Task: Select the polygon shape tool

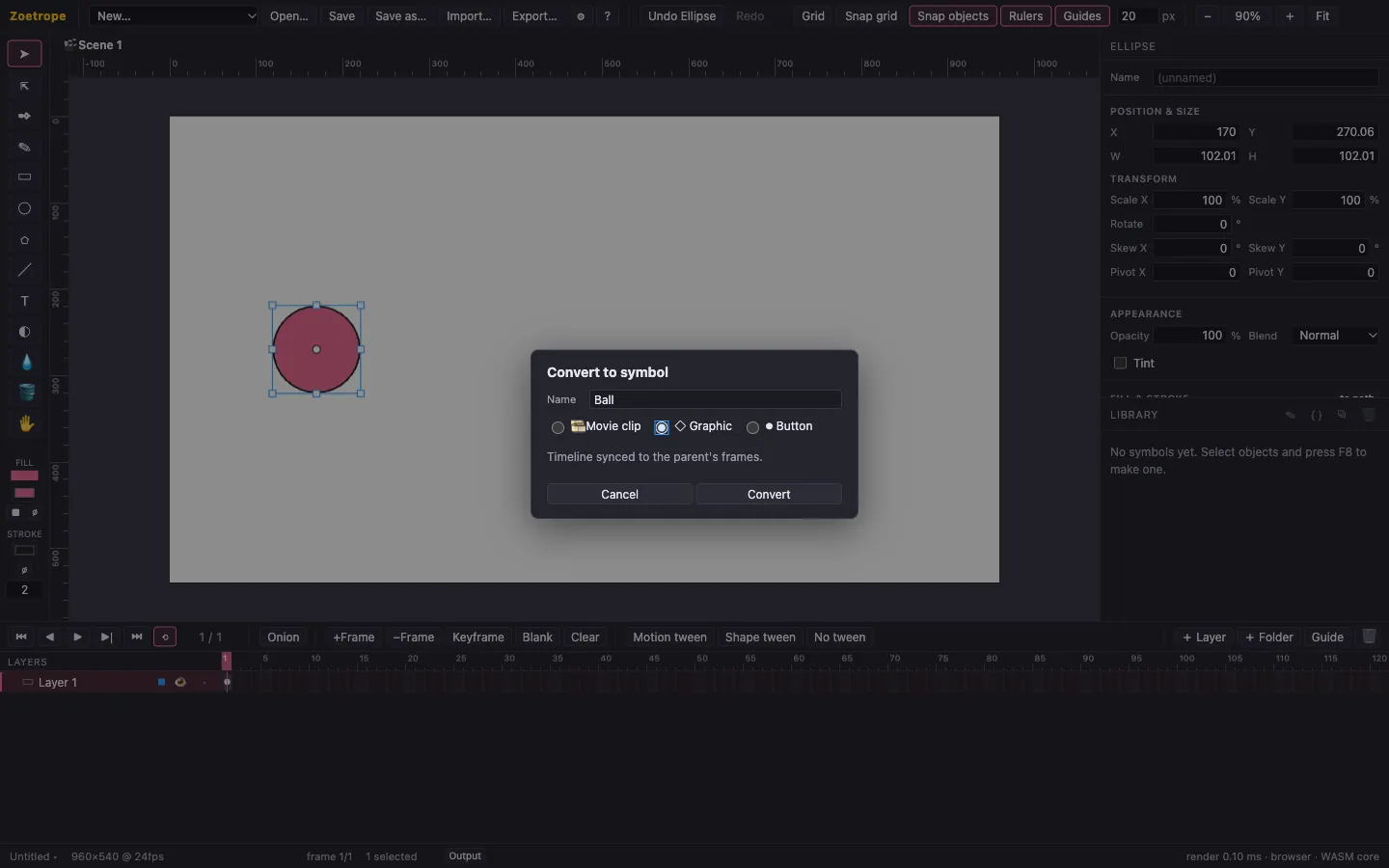Action: tap(24, 239)
